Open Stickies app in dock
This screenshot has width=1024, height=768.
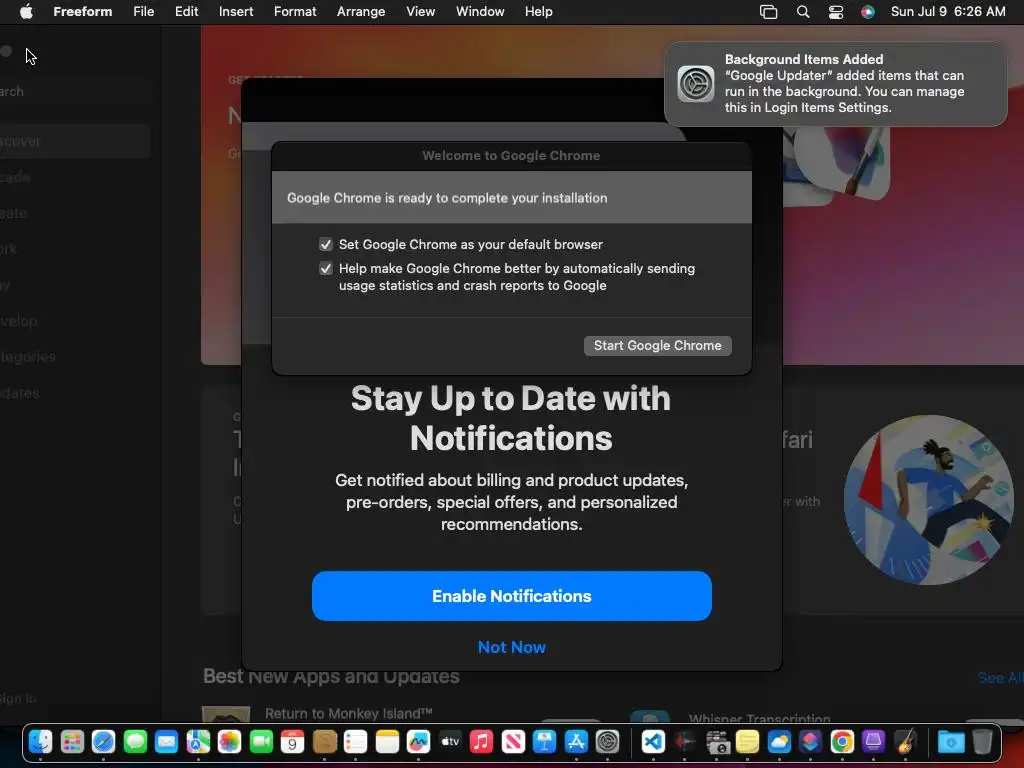(x=748, y=742)
